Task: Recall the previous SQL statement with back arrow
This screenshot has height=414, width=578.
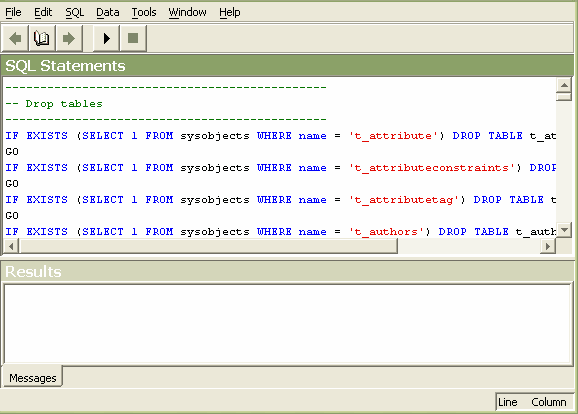Action: point(15,38)
